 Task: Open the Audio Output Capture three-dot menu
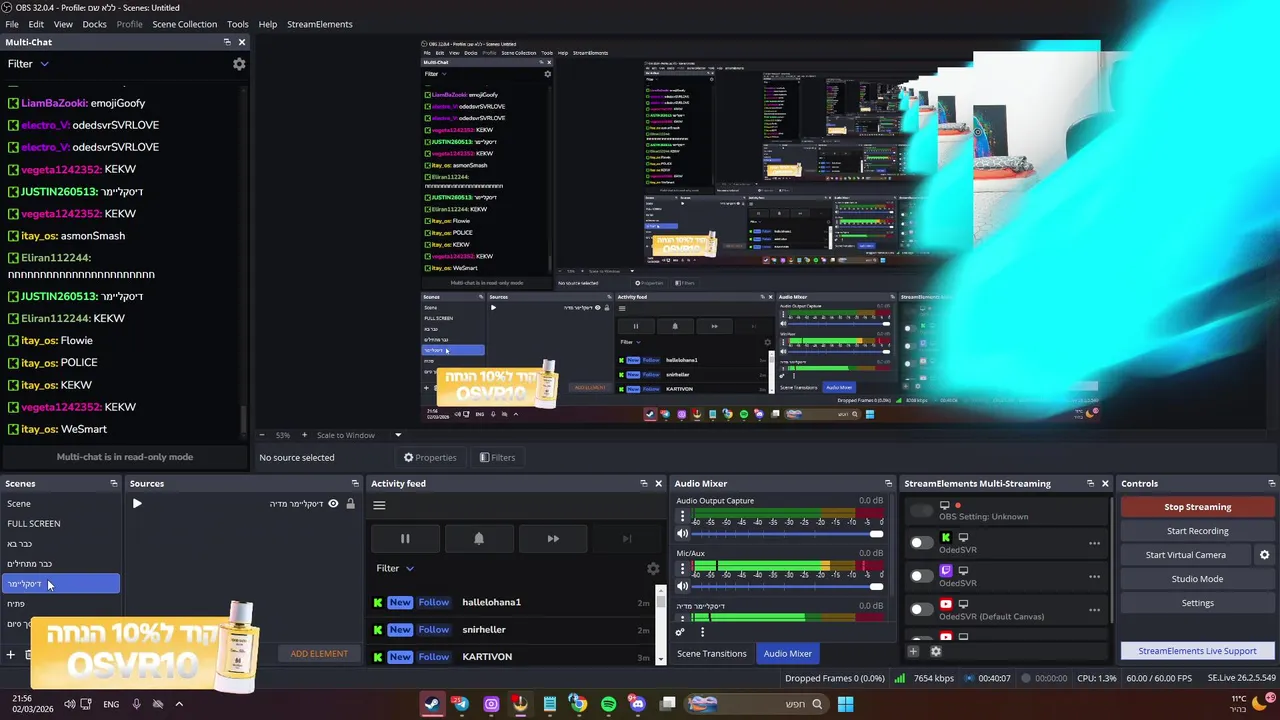coord(683,517)
